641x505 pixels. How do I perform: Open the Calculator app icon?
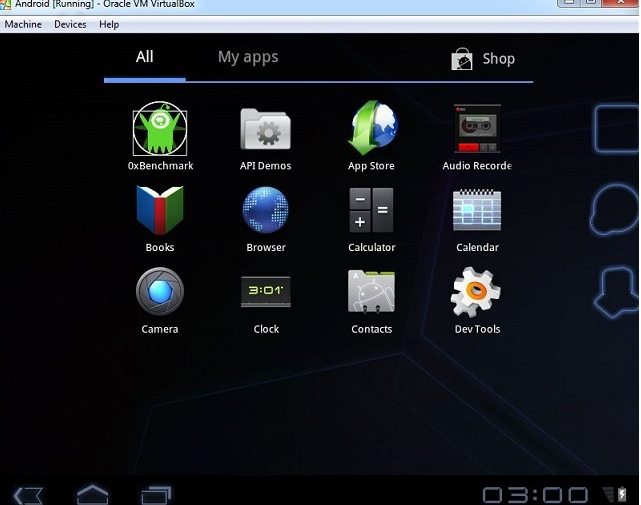[371, 210]
